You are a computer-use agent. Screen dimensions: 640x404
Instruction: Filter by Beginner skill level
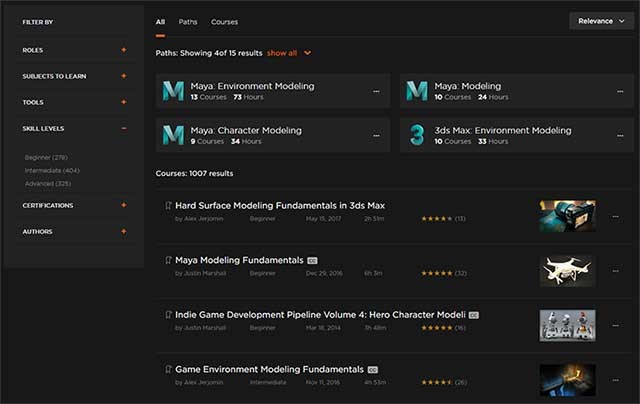coord(45,157)
